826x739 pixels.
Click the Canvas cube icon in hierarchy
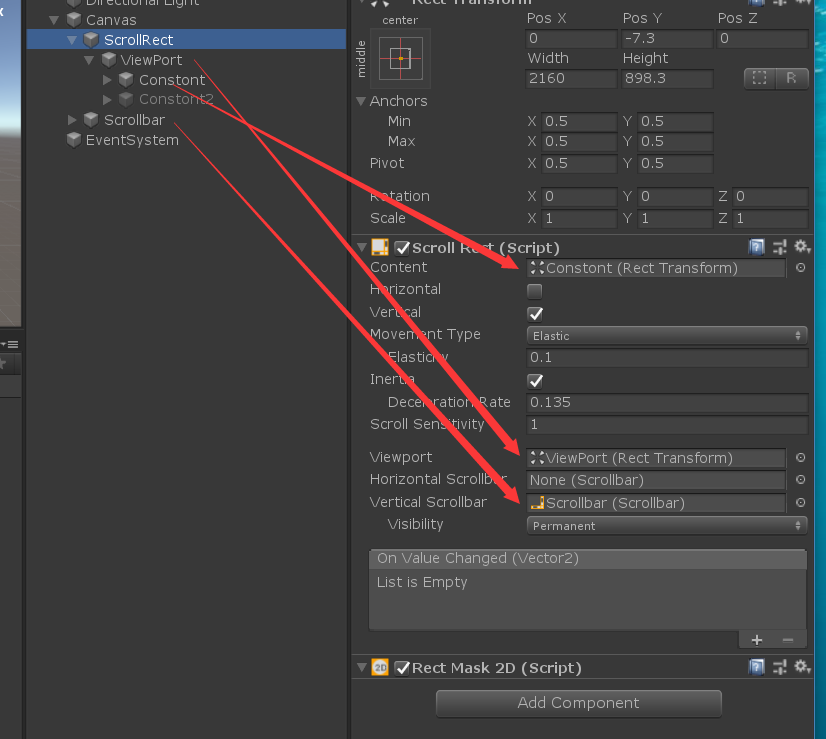(73, 18)
